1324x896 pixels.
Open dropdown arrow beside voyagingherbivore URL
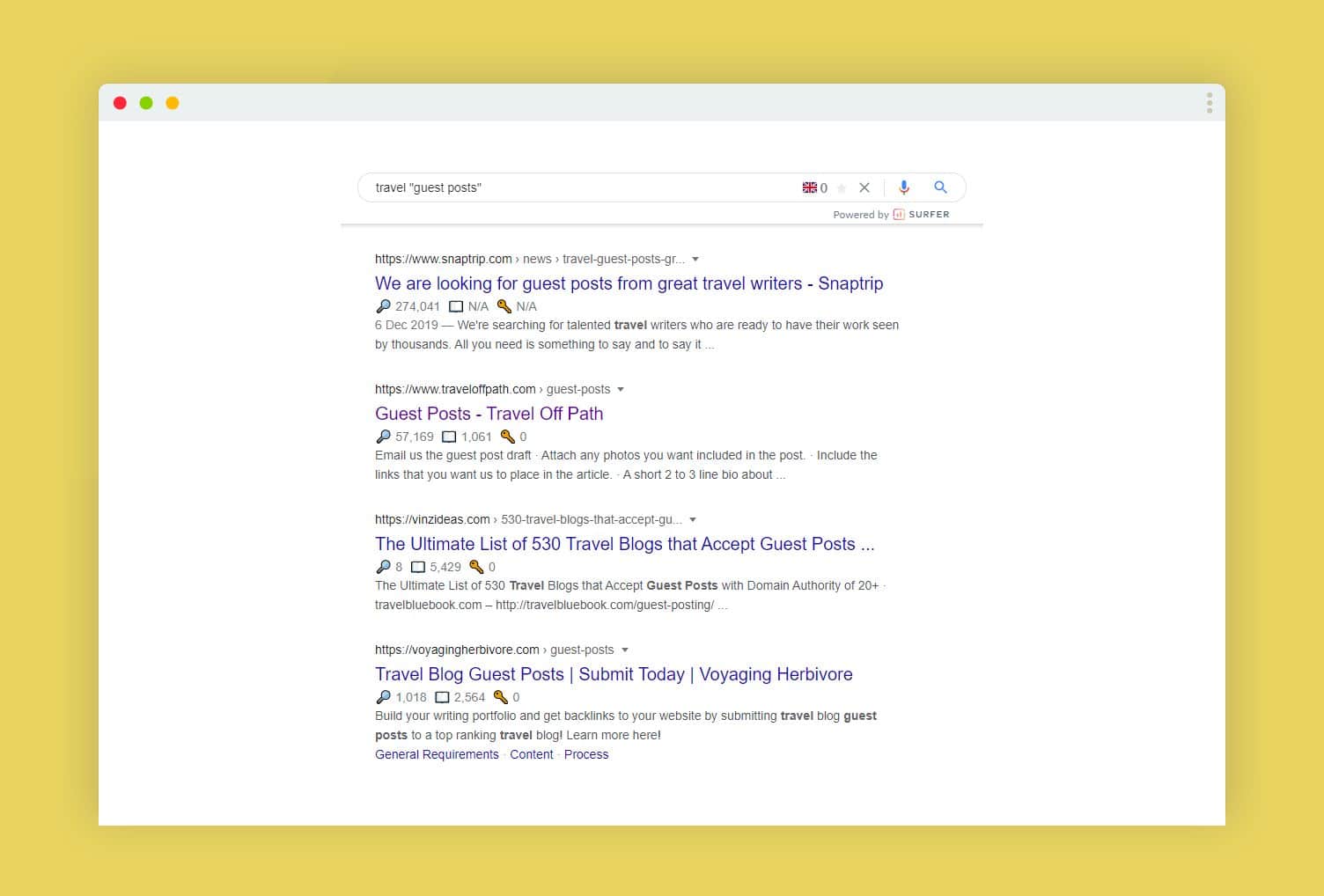click(x=625, y=650)
